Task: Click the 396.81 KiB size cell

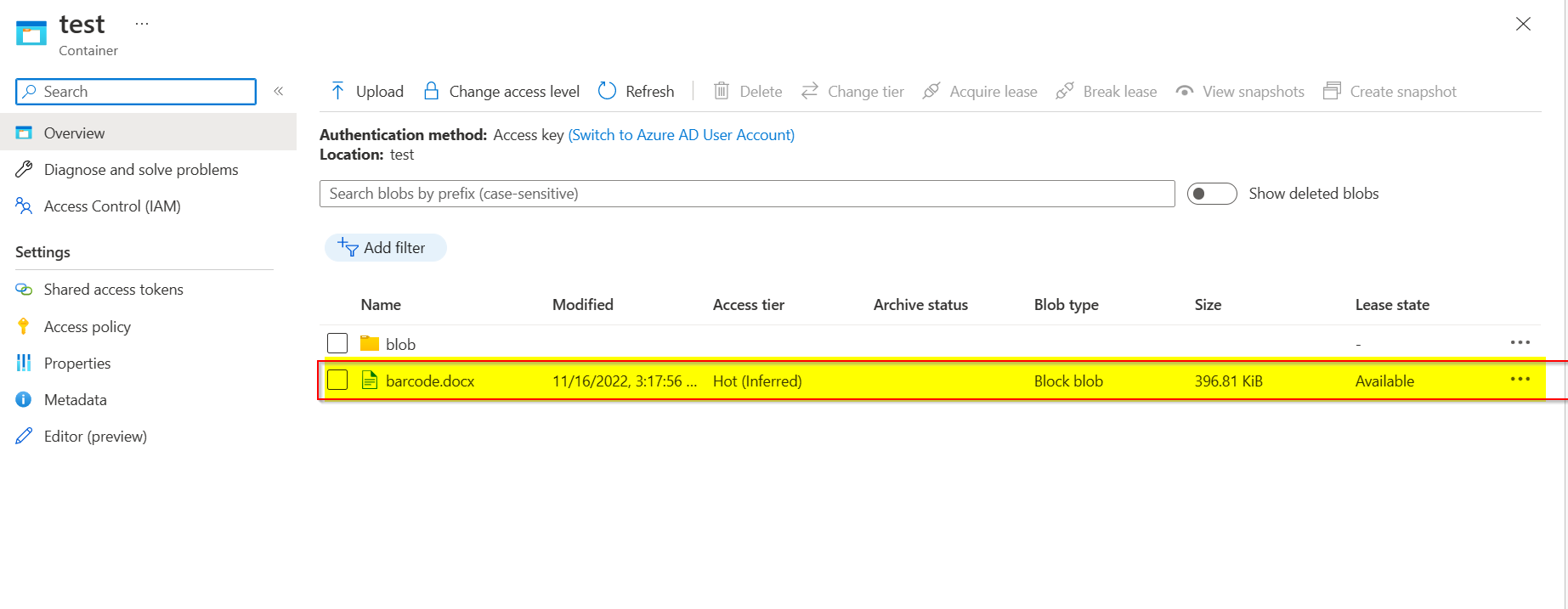Action: [1228, 381]
